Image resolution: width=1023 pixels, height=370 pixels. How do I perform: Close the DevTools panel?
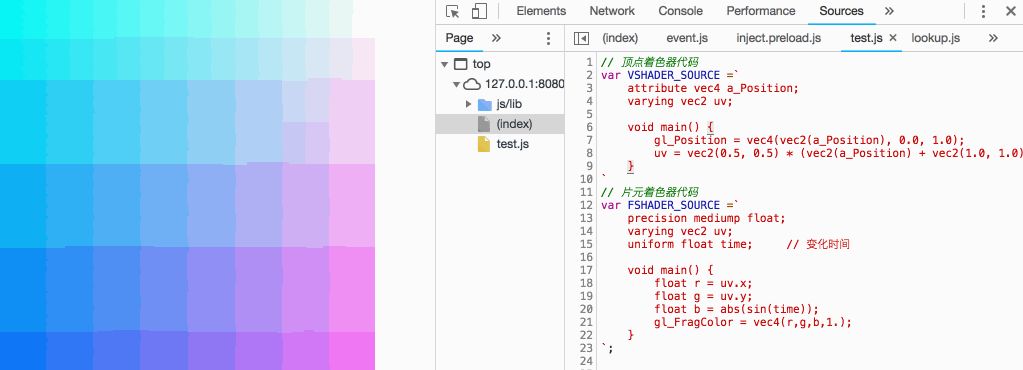(x=1011, y=11)
